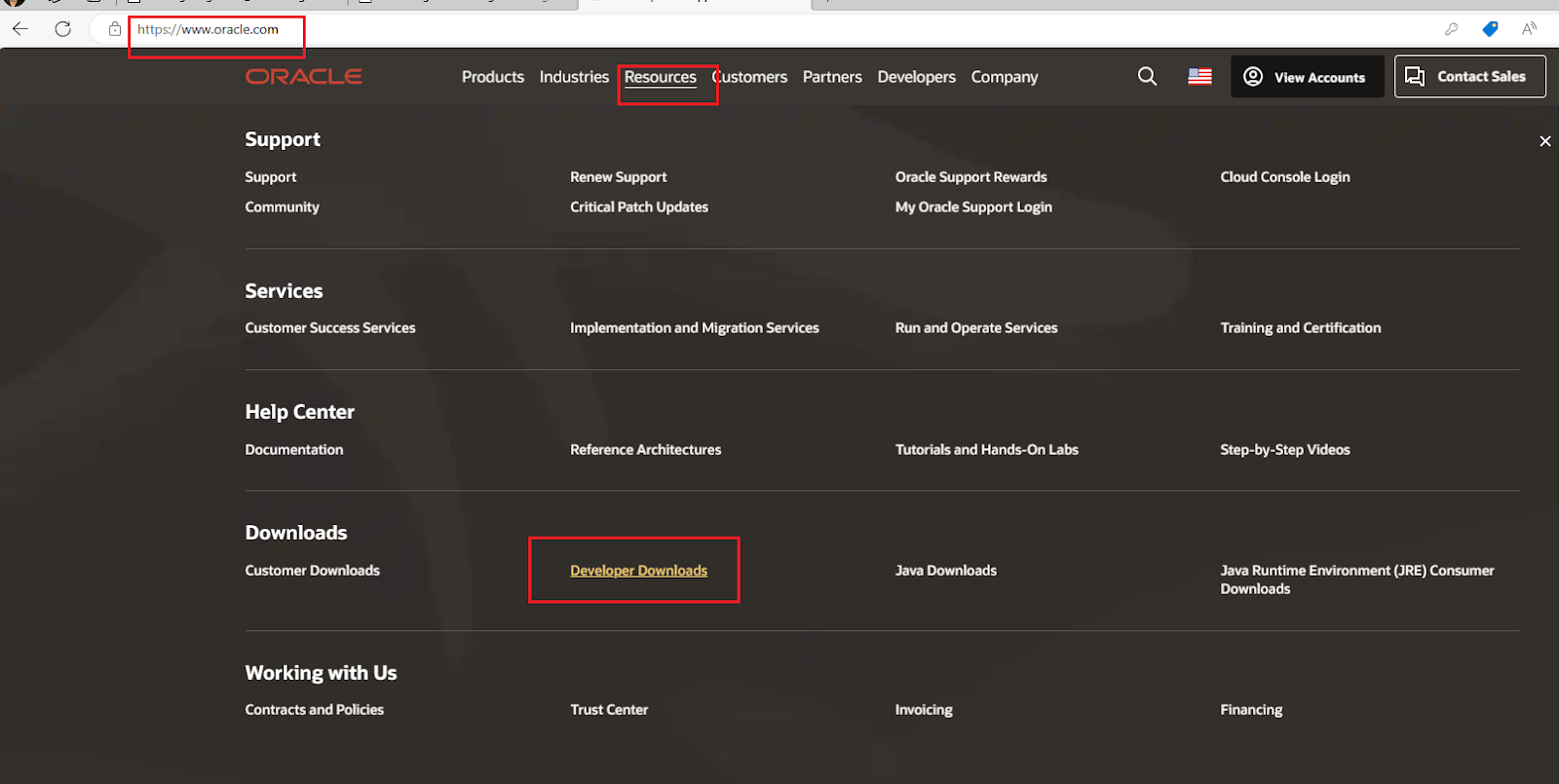Click the browser back arrow

tap(20, 29)
